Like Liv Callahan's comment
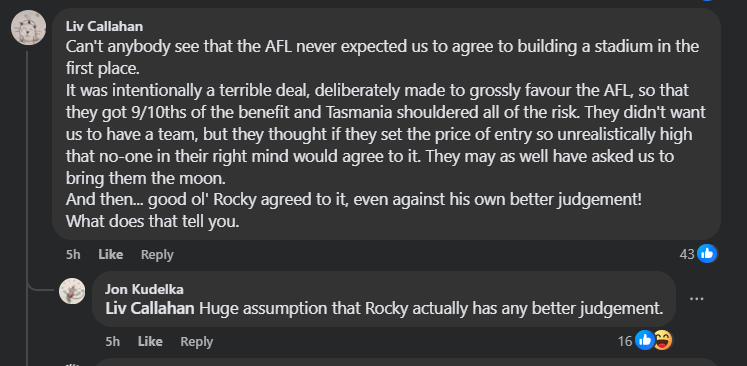 (x=111, y=254)
